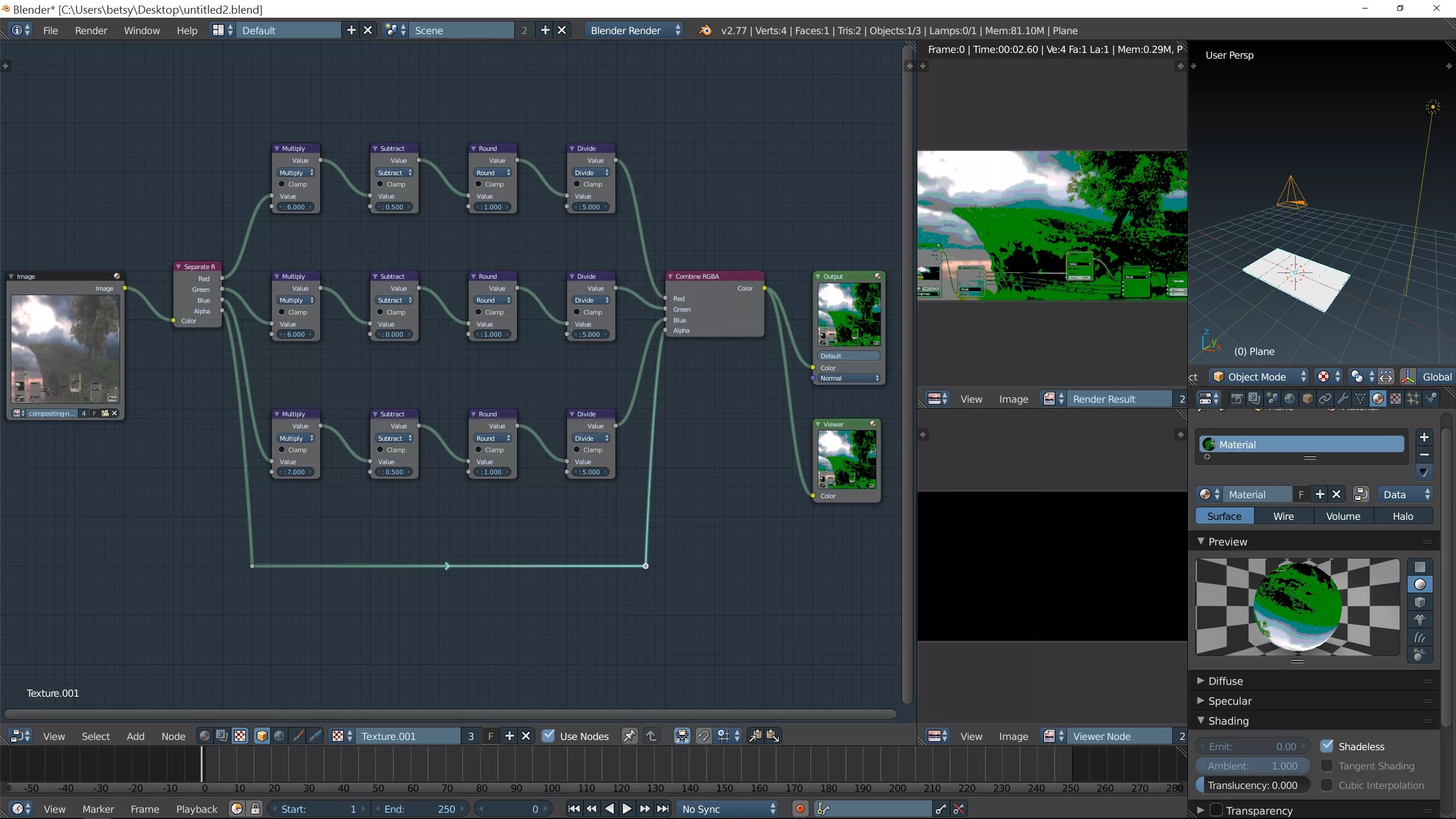Viewport: 1456px width, 819px height.
Task: Open the Object Mode dropdown
Action: [x=1259, y=377]
